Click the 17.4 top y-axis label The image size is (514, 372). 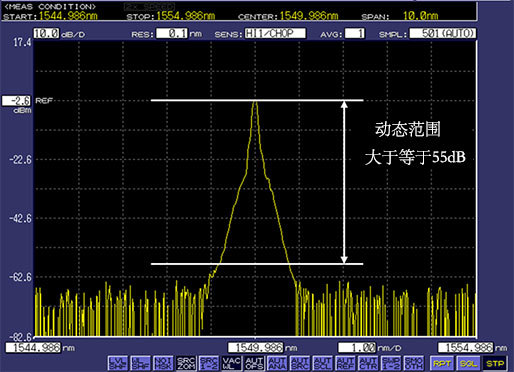click(x=22, y=42)
